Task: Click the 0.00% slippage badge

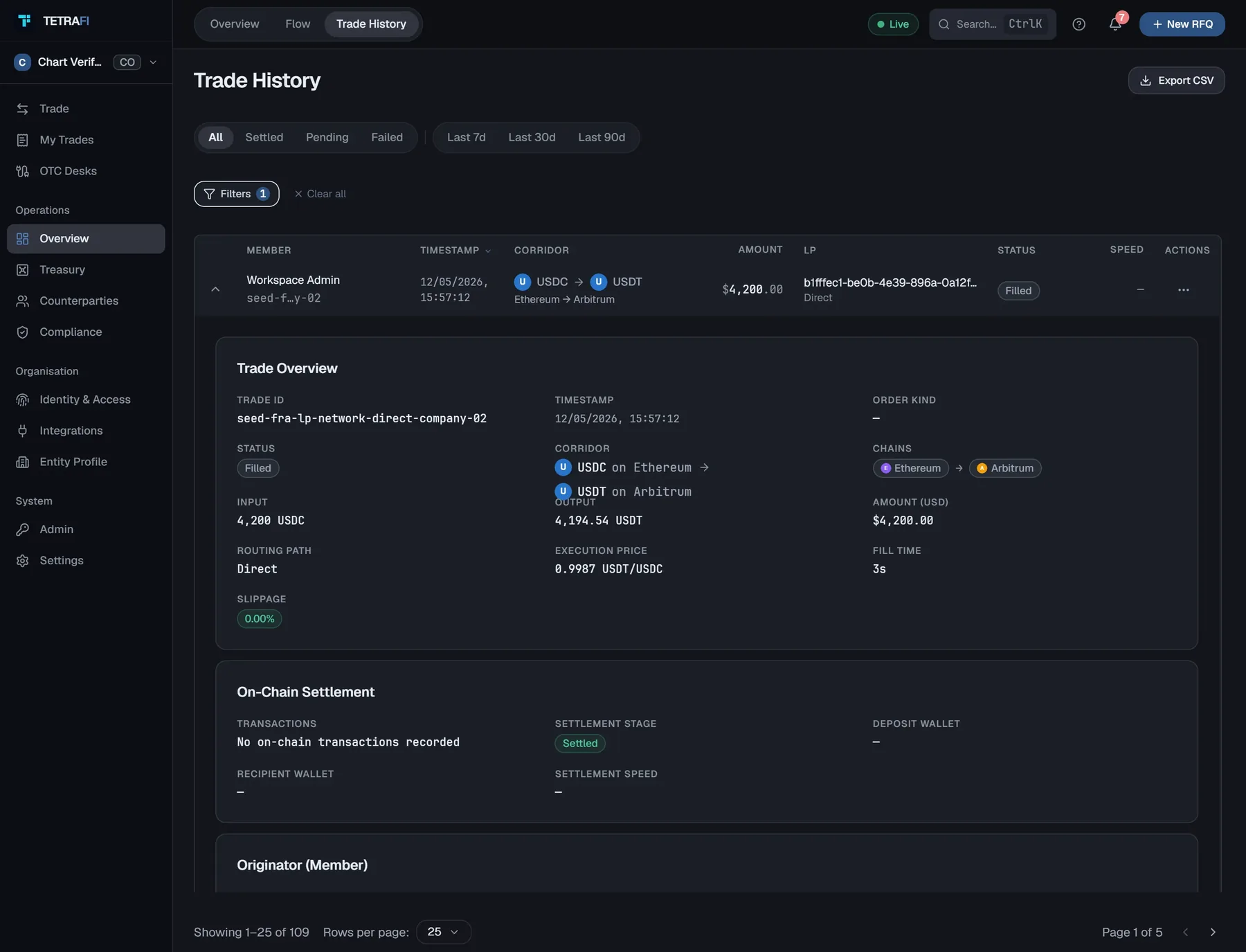Action: click(259, 619)
